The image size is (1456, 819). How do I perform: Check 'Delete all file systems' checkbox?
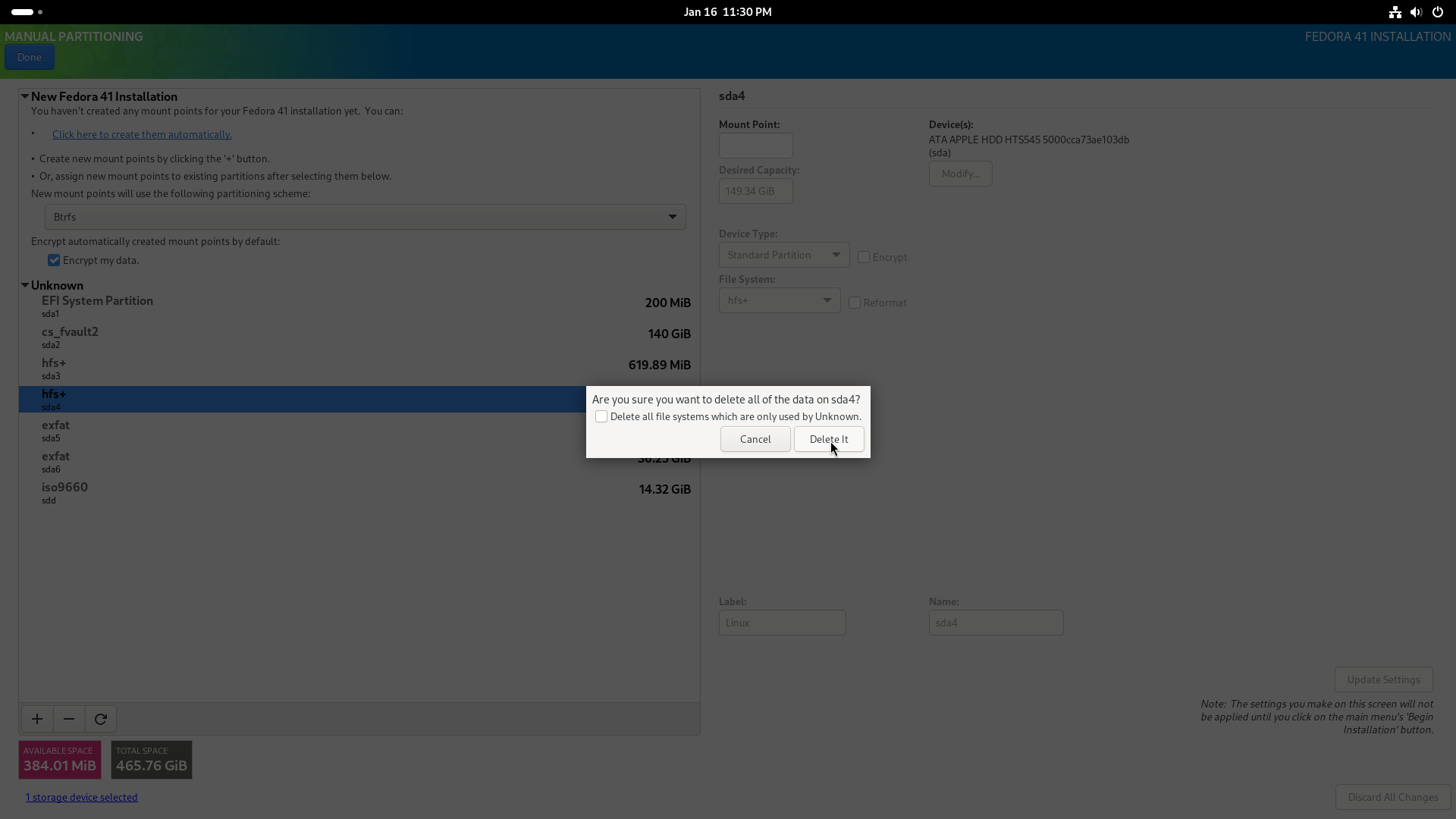tap(601, 417)
